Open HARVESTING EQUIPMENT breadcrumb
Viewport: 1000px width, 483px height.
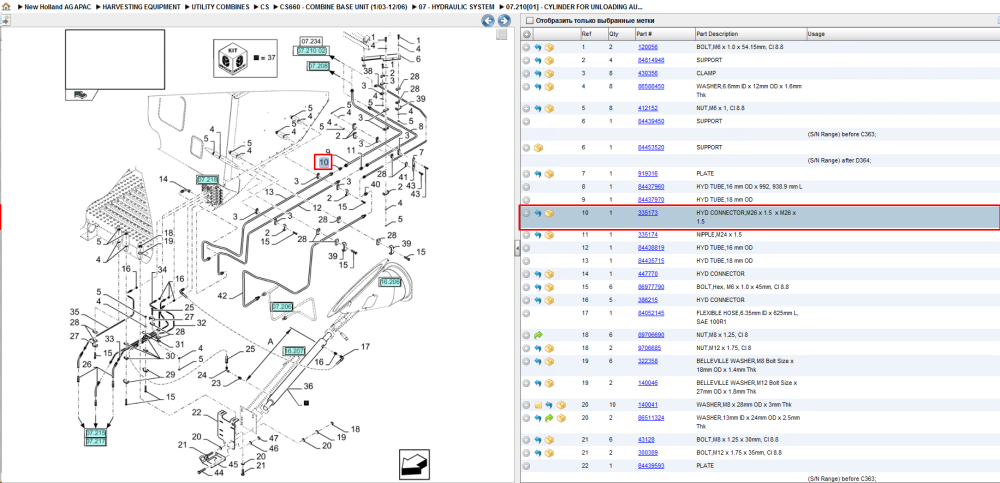142,6
